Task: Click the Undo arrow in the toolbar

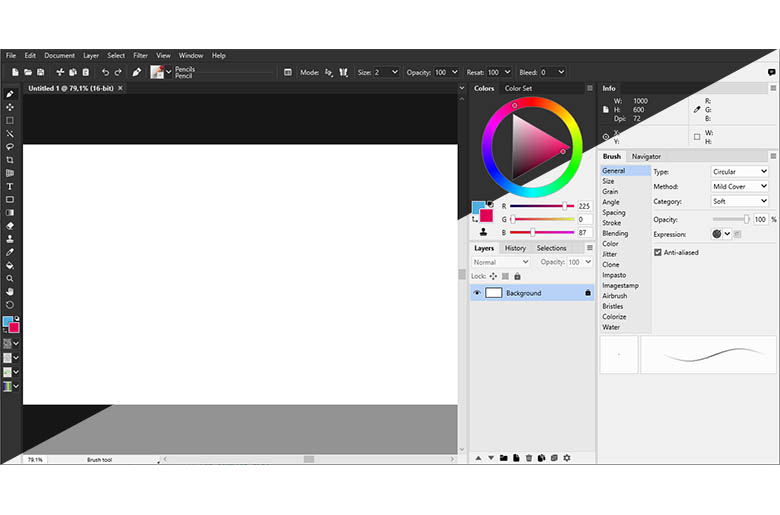Action: (105, 72)
